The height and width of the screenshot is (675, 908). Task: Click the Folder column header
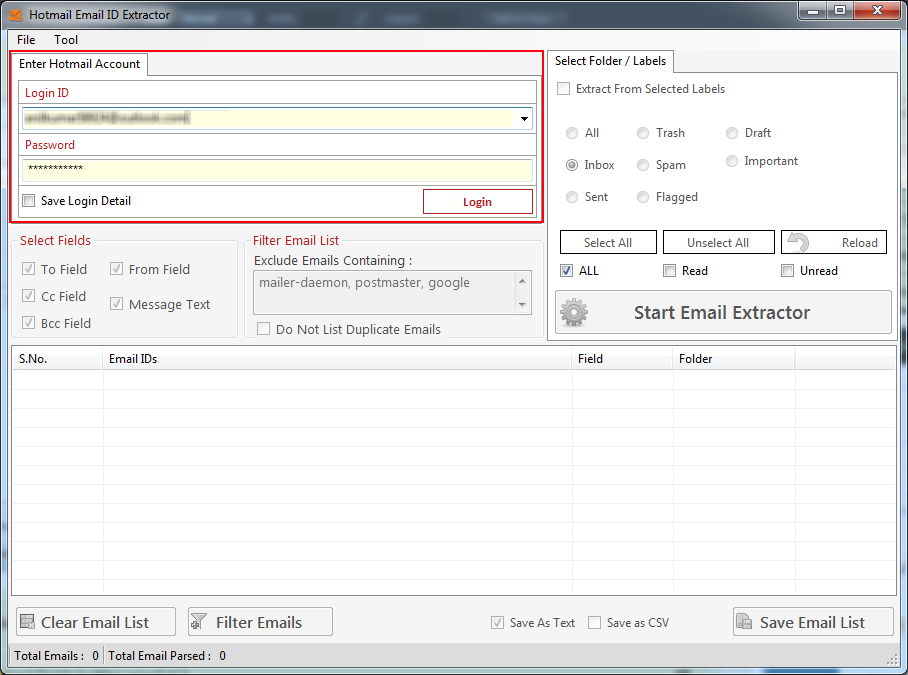734,359
